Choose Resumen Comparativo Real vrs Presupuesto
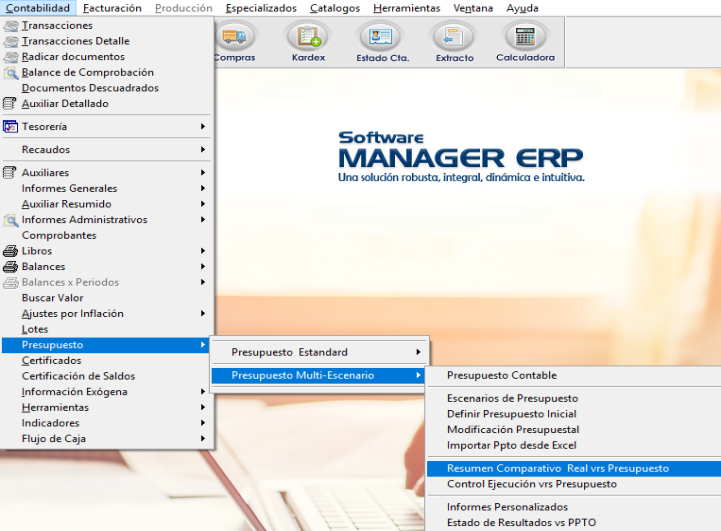This screenshot has height=531, width=721. (574, 468)
